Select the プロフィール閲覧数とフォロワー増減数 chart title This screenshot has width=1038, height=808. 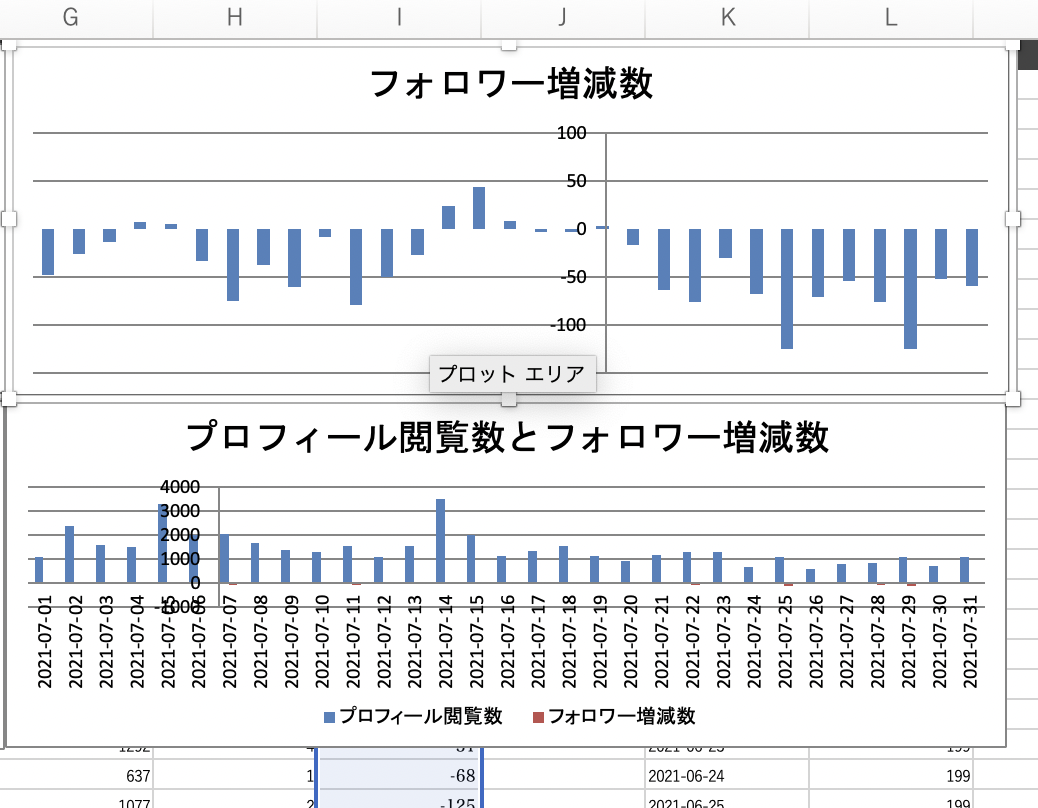(x=508, y=437)
